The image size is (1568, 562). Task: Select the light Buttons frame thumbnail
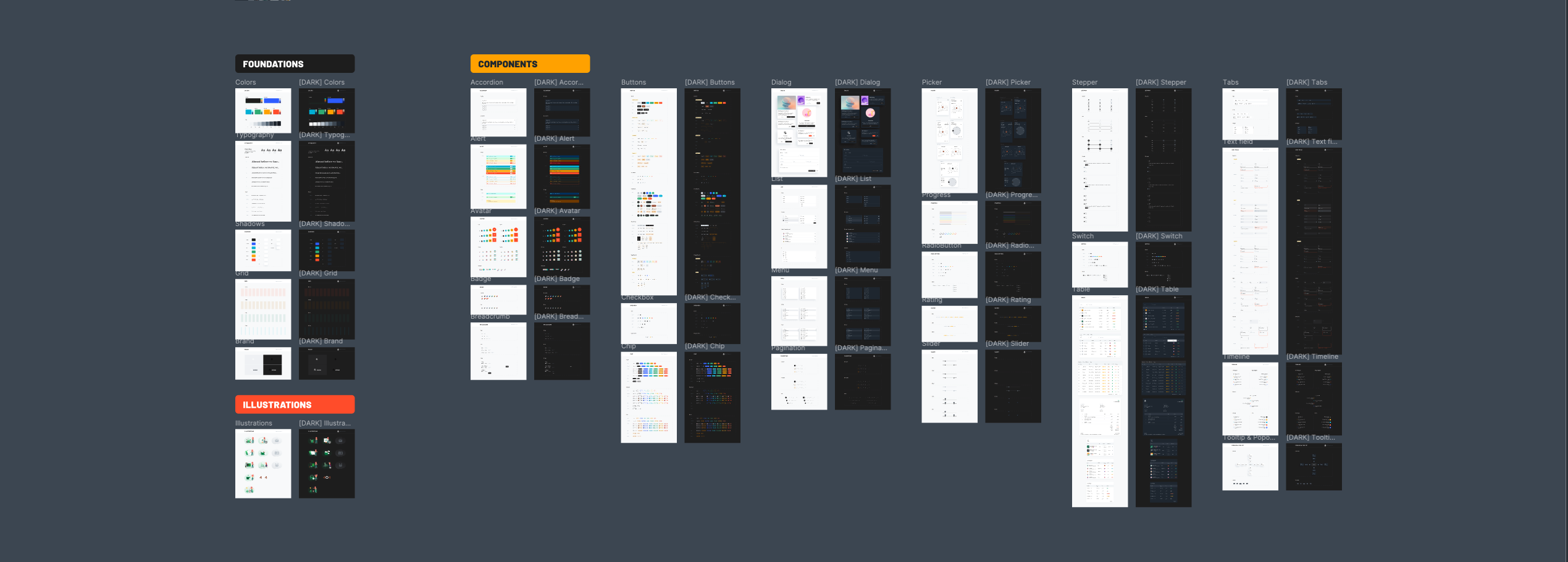point(648,191)
